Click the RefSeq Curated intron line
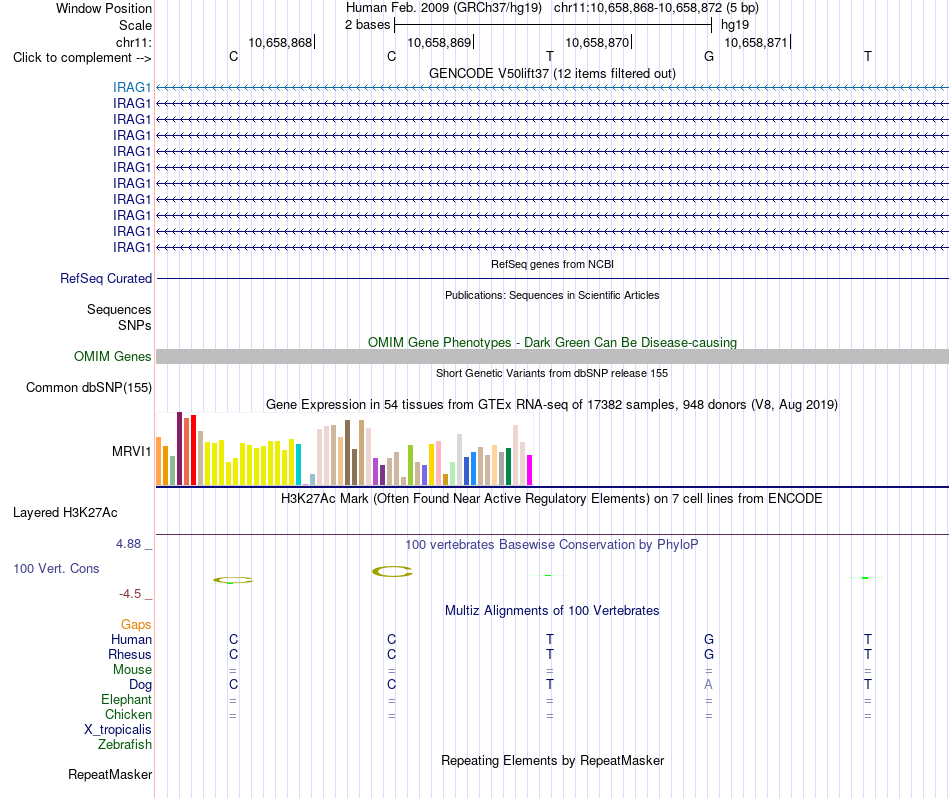The width and height of the screenshot is (950, 798). (553, 279)
